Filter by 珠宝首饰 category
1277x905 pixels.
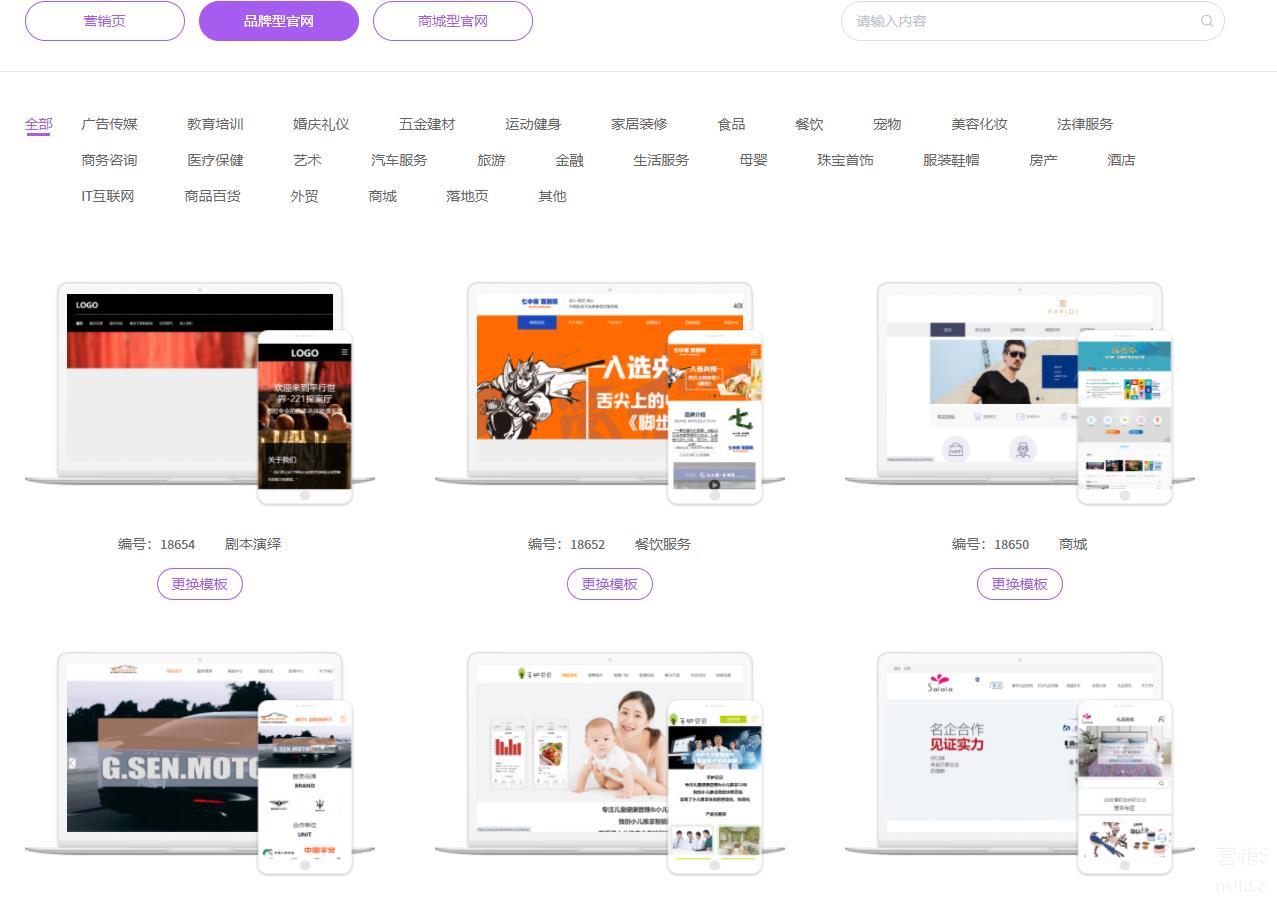pos(845,160)
